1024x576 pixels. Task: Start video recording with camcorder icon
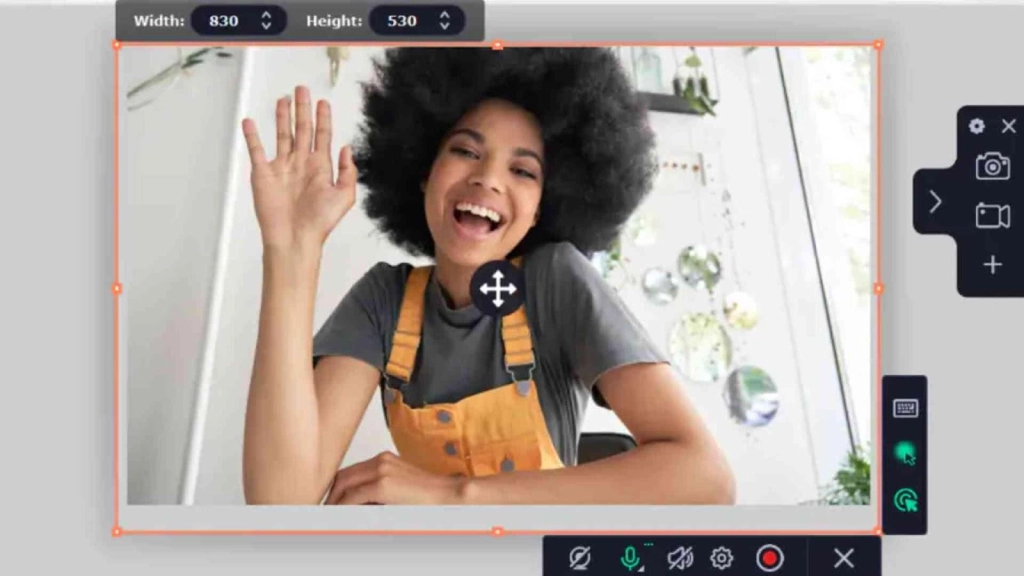tap(992, 215)
